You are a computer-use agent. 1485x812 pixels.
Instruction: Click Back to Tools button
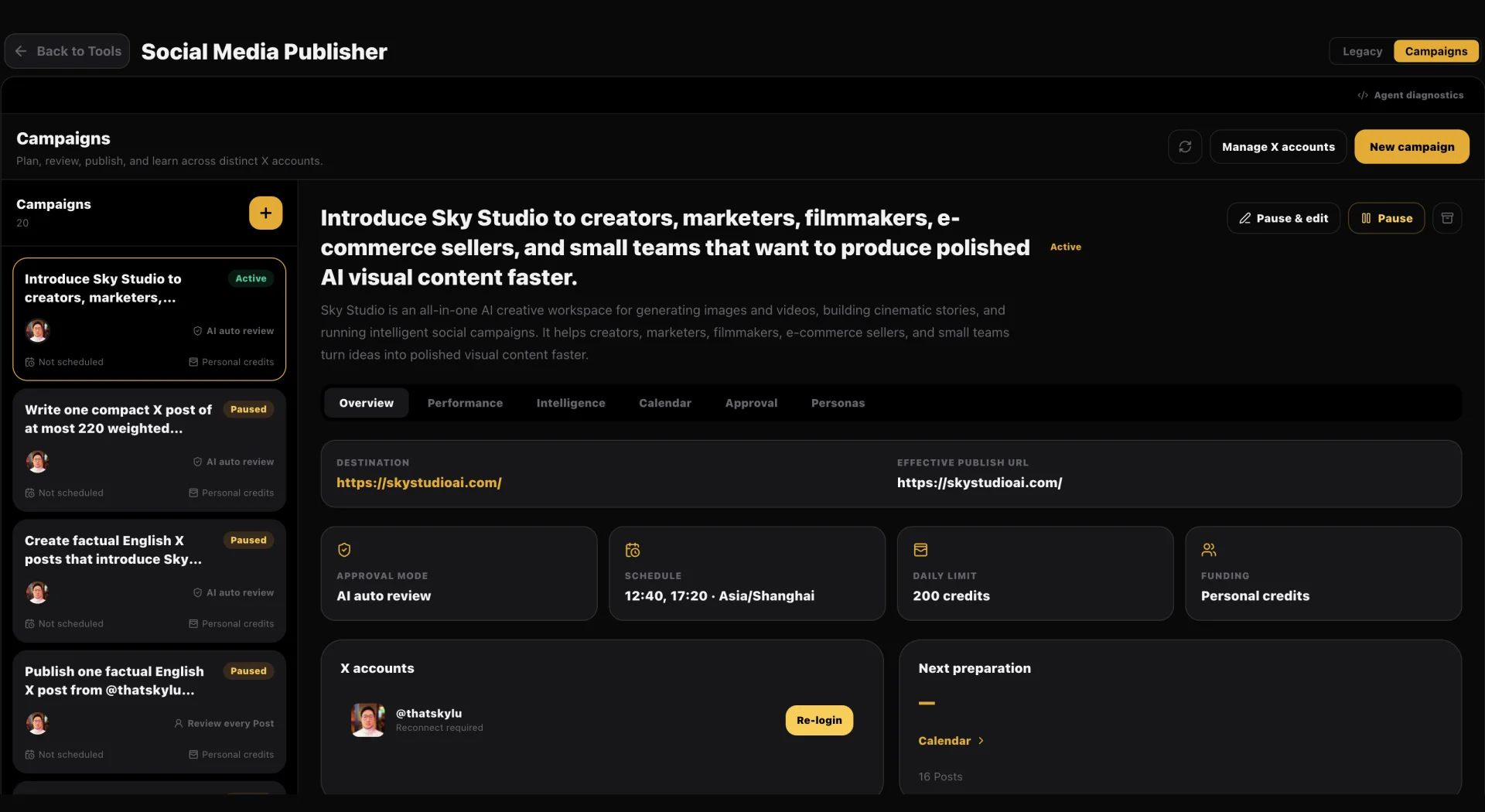click(67, 51)
